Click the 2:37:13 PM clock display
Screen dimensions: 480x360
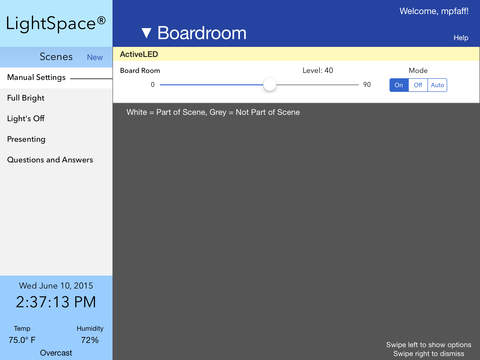[x=56, y=302]
